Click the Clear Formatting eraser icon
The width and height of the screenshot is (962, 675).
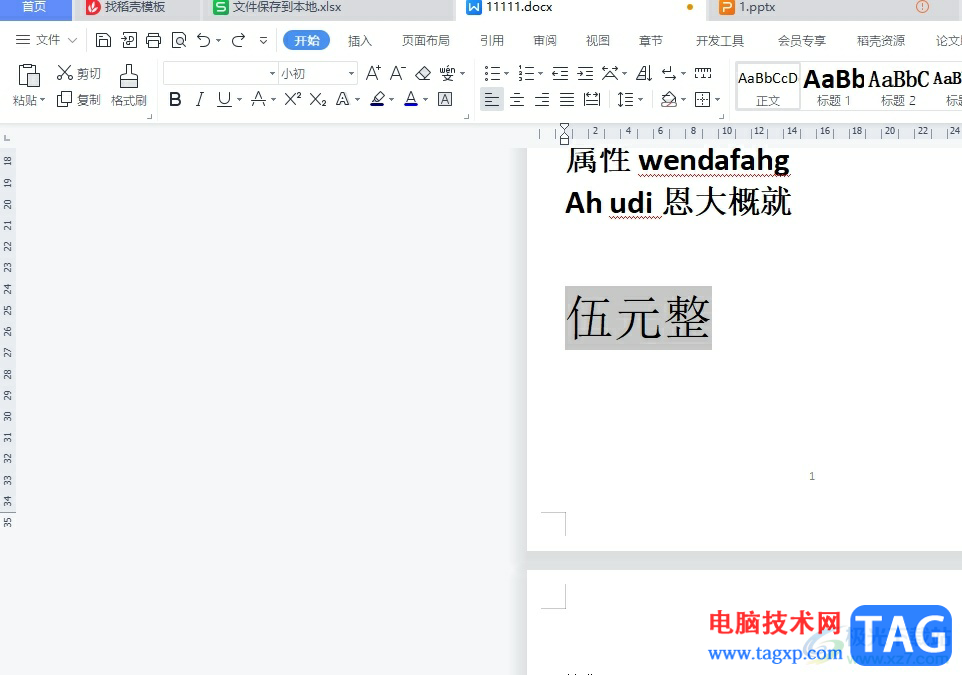423,74
